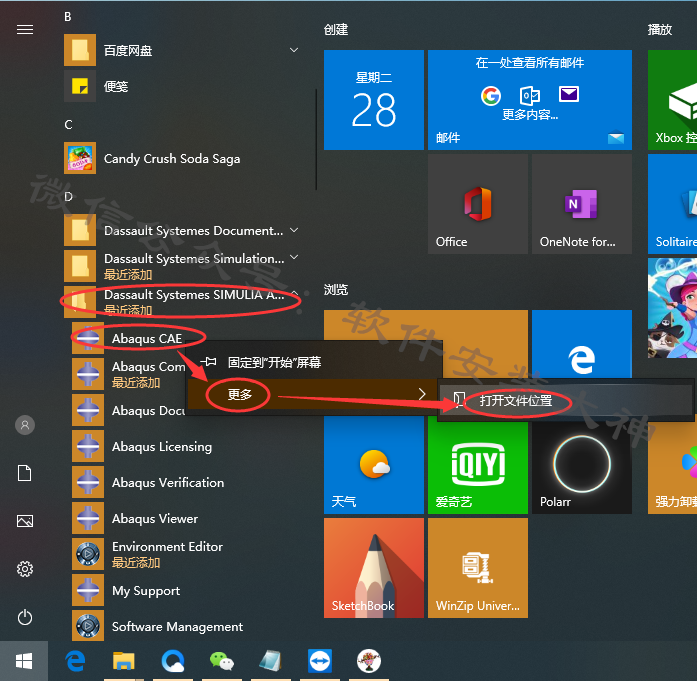Launch Microsoft Edge from the taskbar

click(x=76, y=661)
